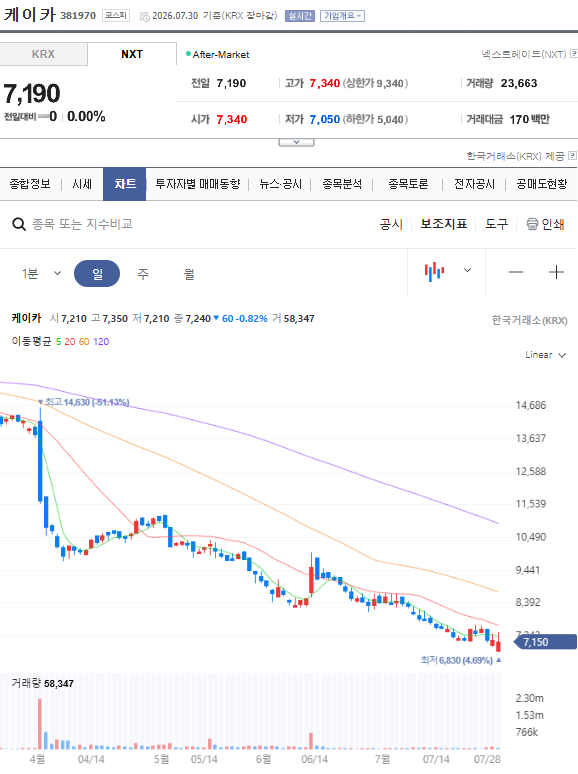Select the NXT tab
578x774 pixels.
pyautogui.click(x=132, y=54)
